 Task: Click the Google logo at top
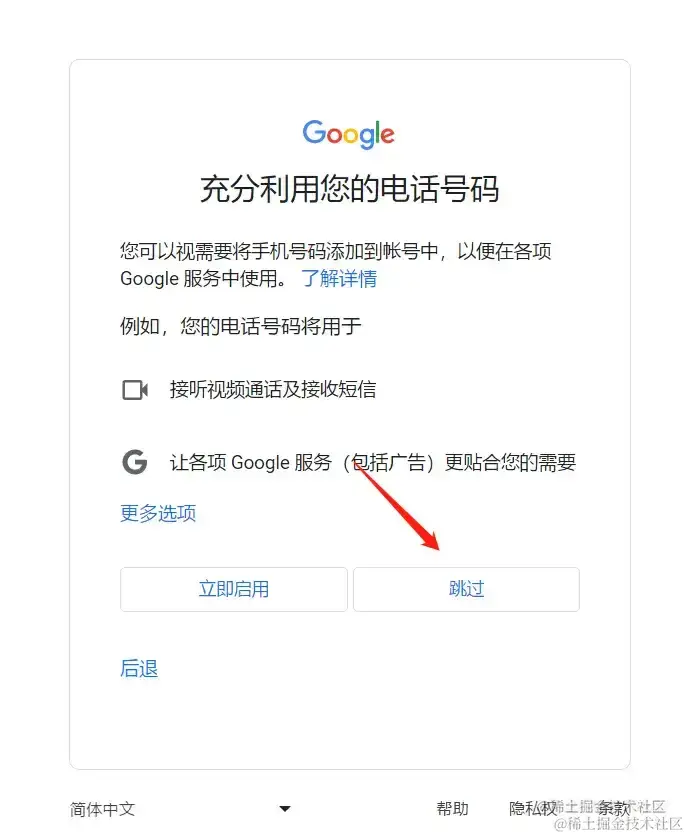(x=349, y=134)
